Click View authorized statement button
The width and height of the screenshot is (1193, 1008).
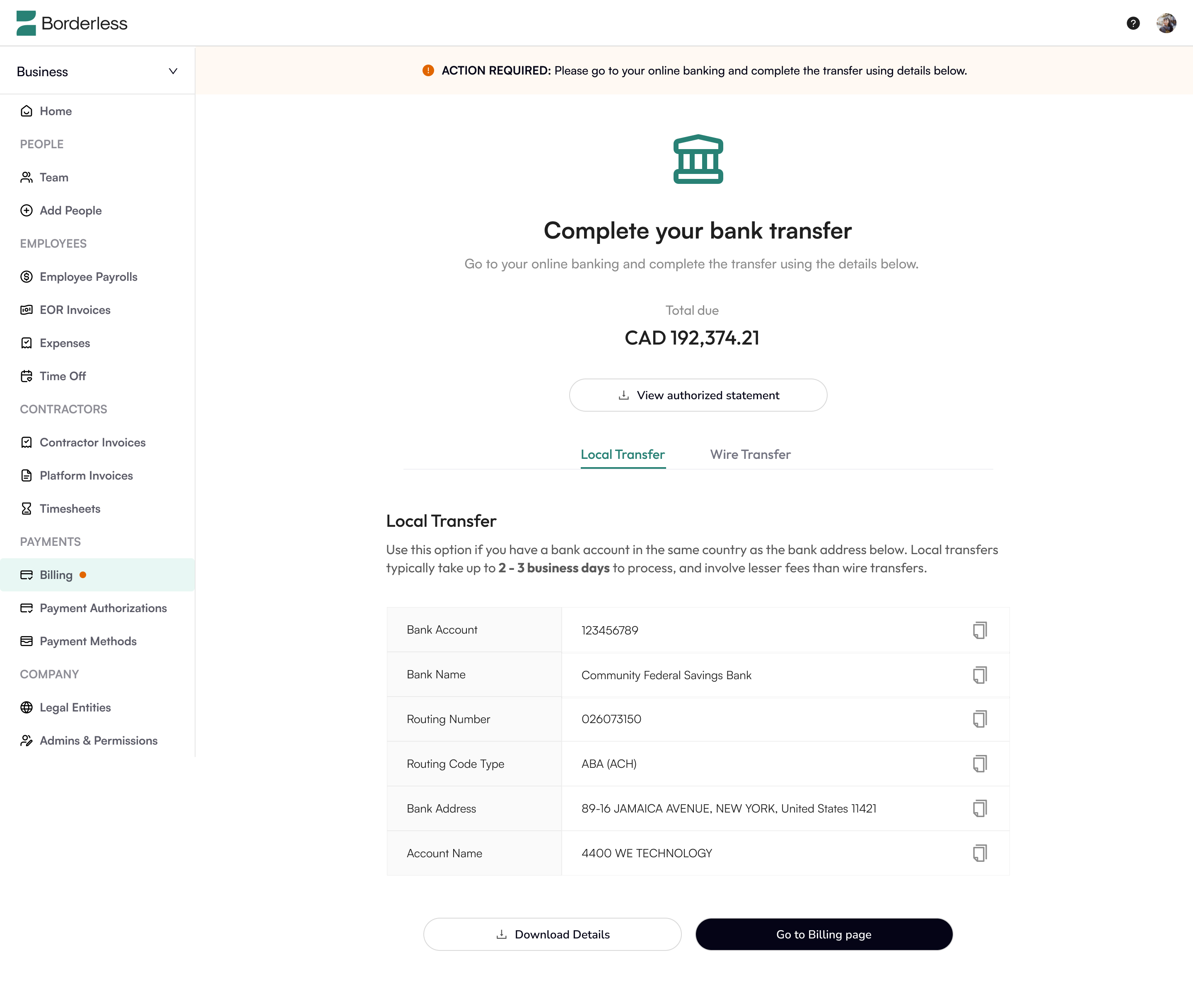pos(698,395)
